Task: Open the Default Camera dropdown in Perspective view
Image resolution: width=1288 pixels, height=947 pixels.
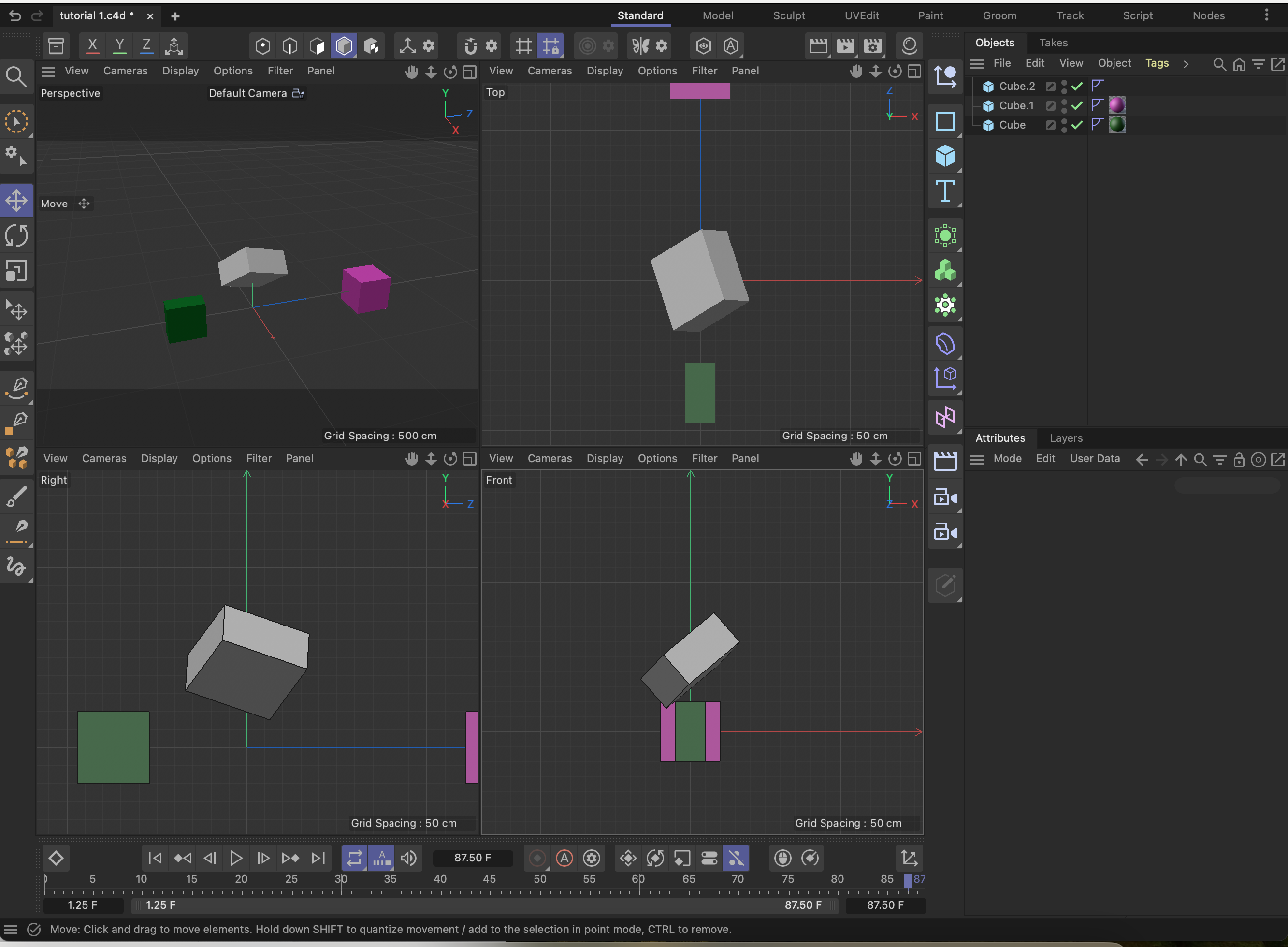Action: pos(256,93)
